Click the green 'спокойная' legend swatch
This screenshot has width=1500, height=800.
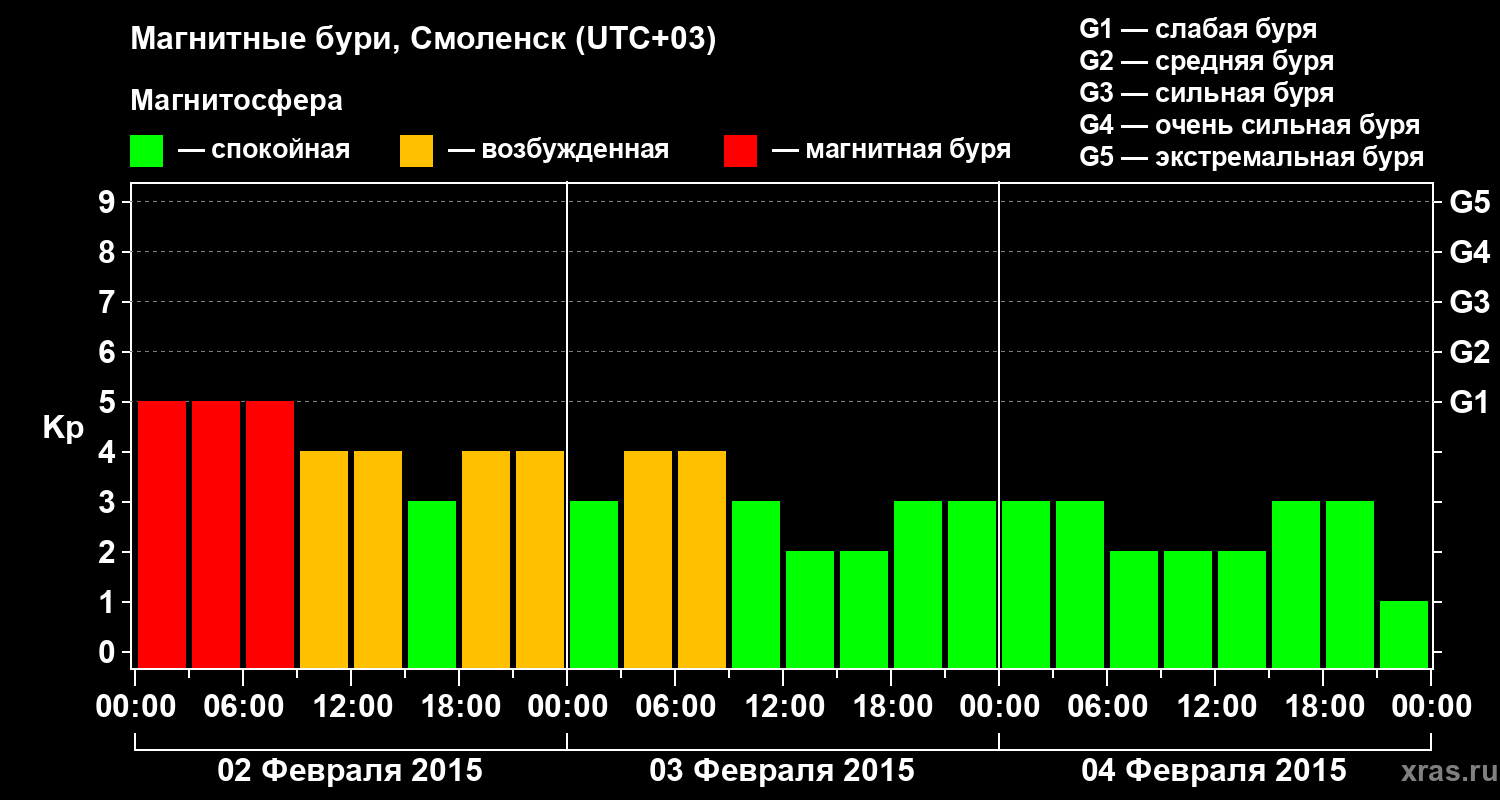[146, 151]
